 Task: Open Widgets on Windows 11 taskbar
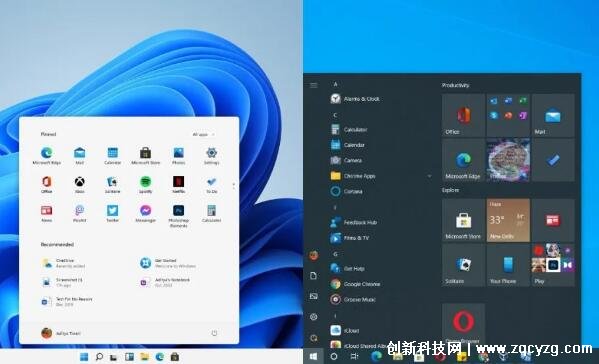129,357
